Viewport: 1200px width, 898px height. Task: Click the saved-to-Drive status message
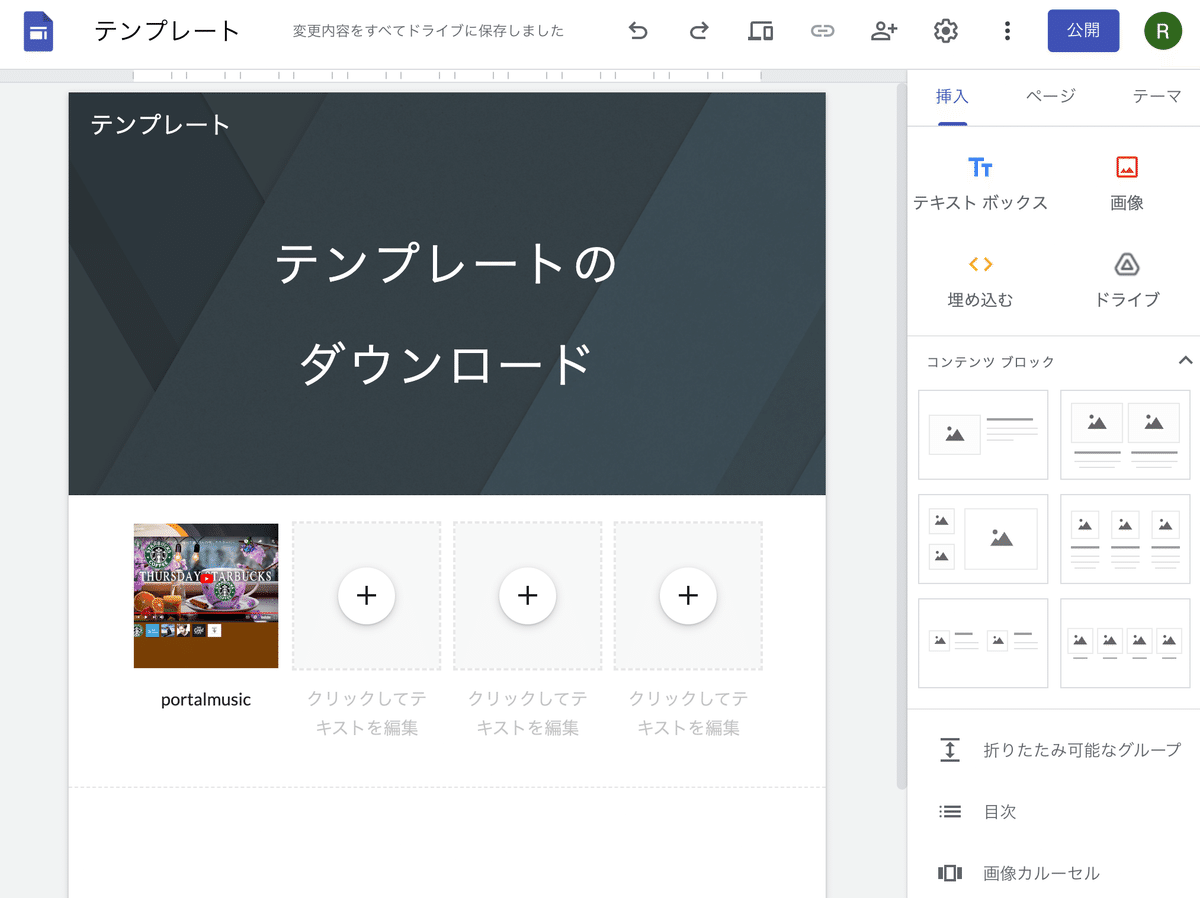coord(428,31)
